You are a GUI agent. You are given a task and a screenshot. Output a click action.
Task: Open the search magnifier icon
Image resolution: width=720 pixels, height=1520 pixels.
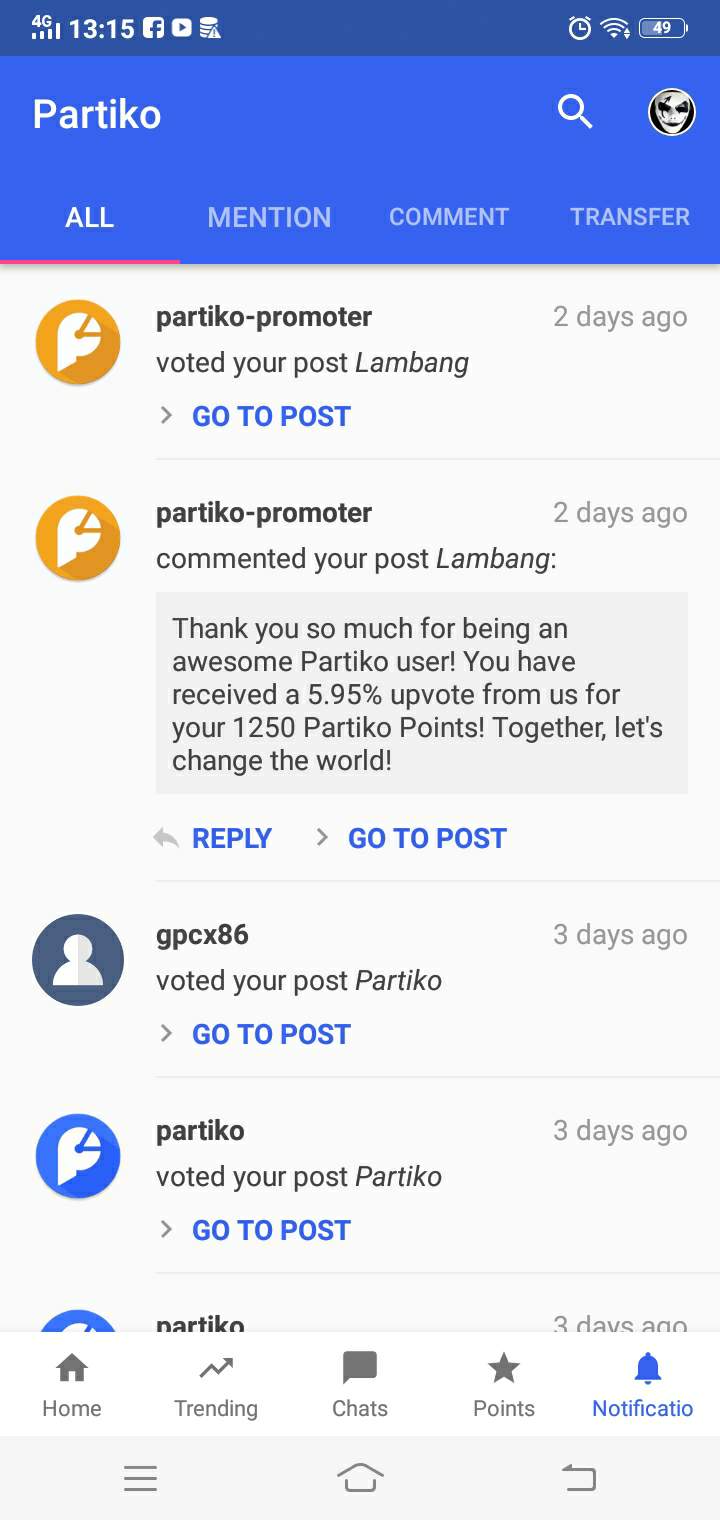tap(575, 112)
